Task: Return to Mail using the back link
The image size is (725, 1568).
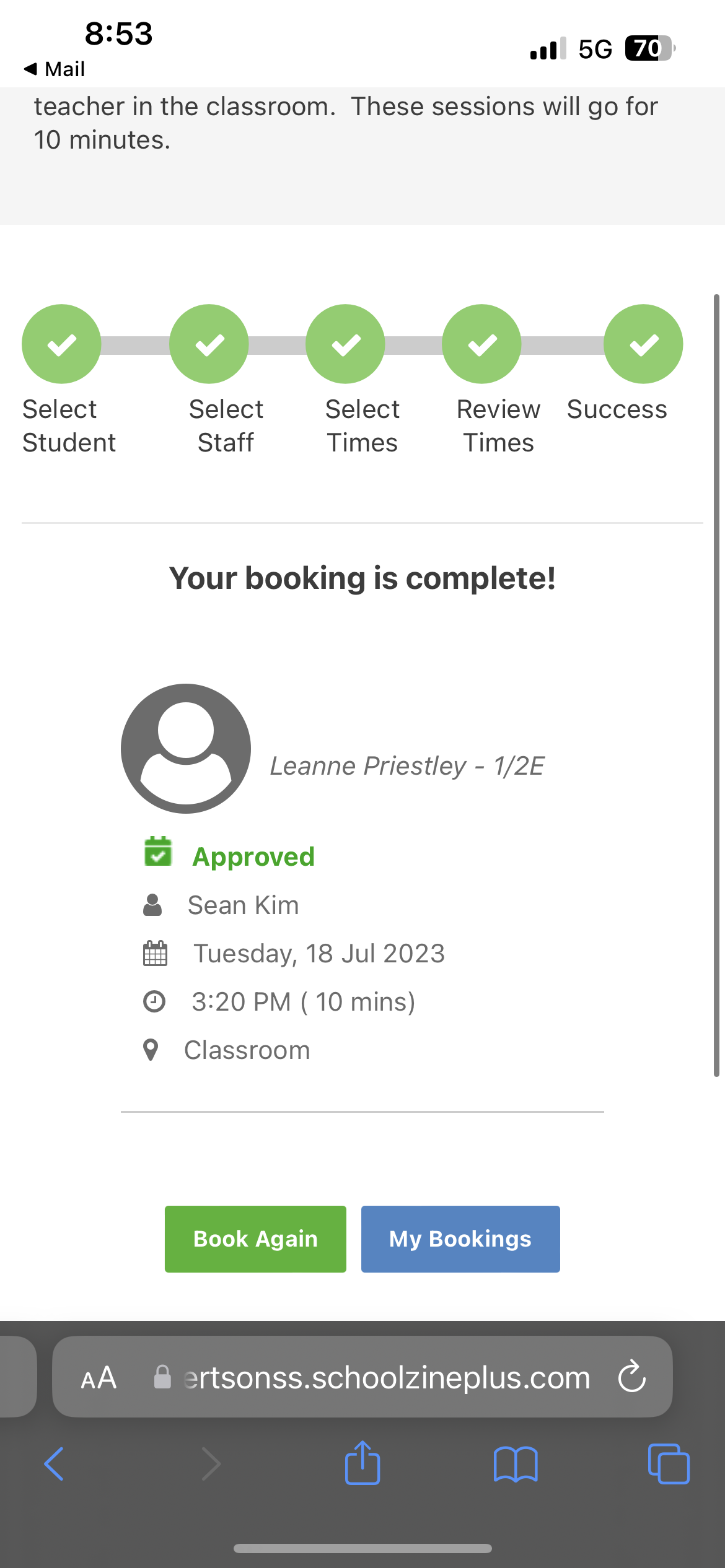Action: point(55,69)
